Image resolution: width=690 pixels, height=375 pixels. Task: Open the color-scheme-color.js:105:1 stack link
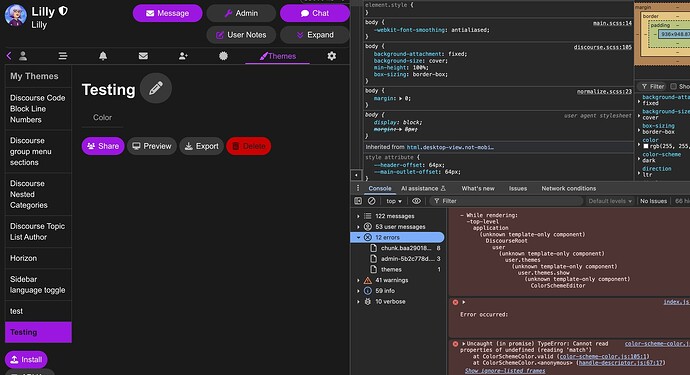coord(603,357)
